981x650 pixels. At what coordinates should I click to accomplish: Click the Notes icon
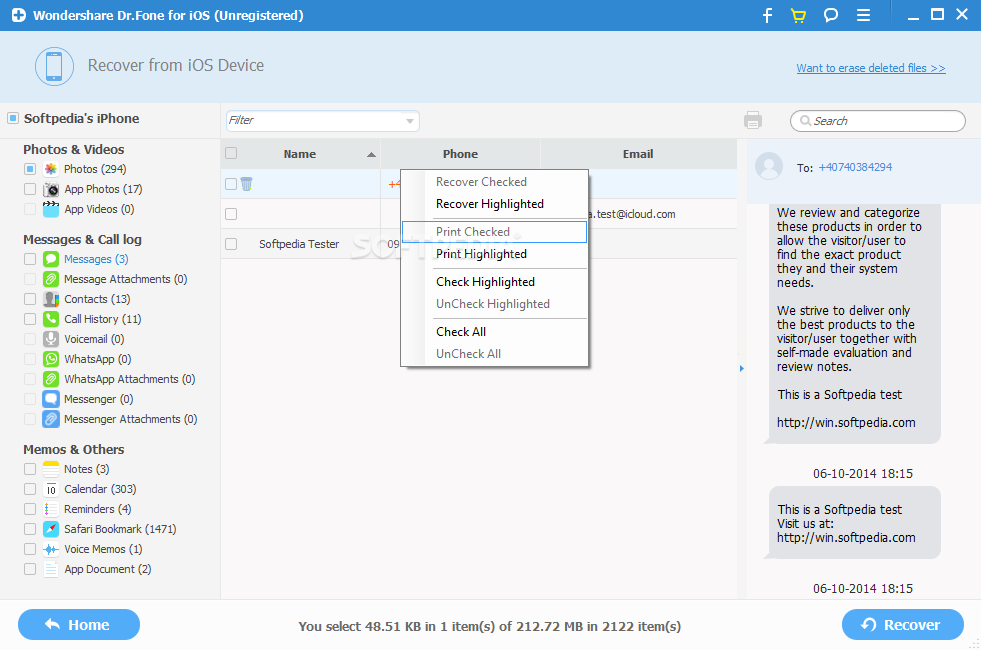point(51,469)
